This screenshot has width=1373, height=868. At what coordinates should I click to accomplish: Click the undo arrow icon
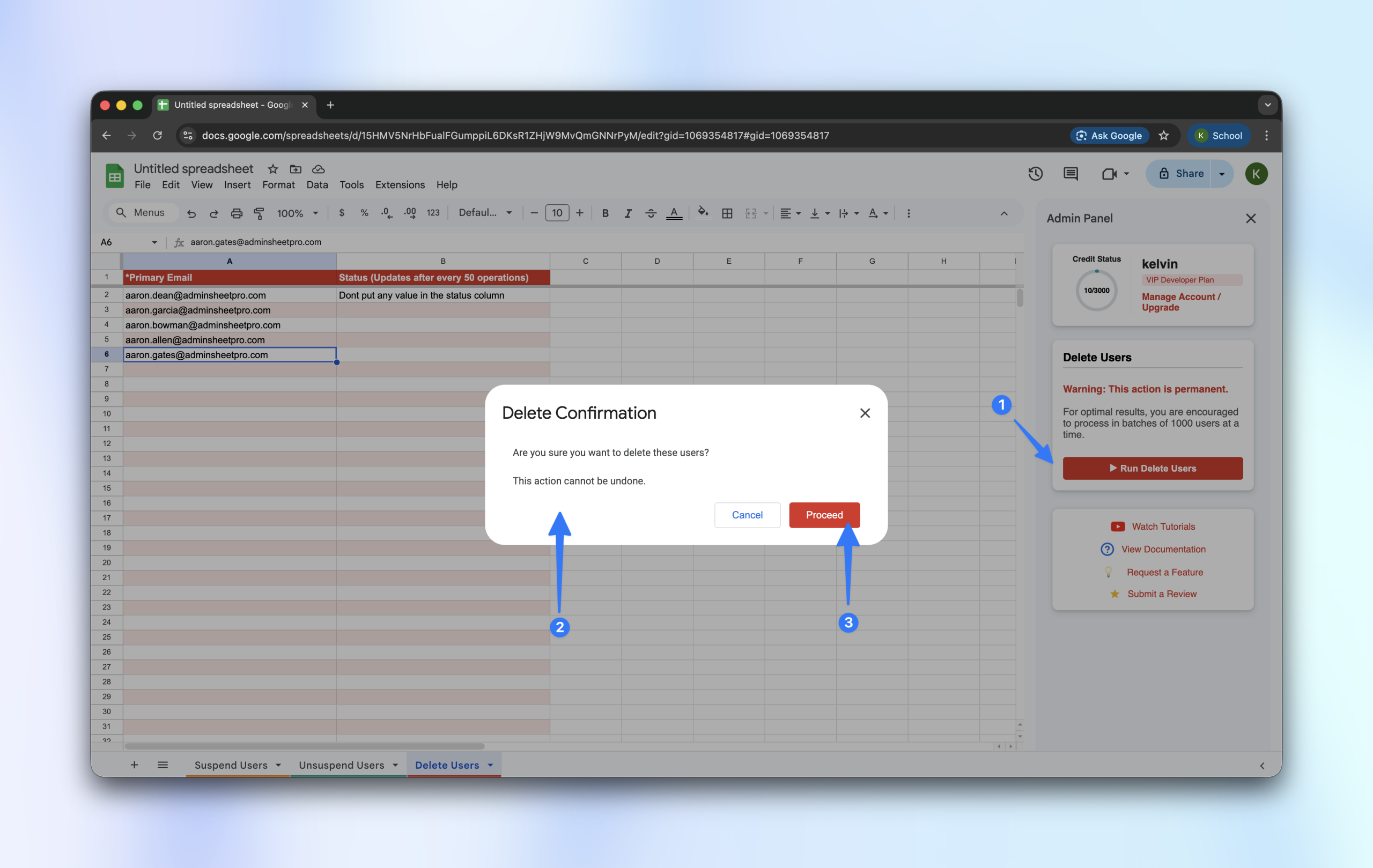point(191,213)
